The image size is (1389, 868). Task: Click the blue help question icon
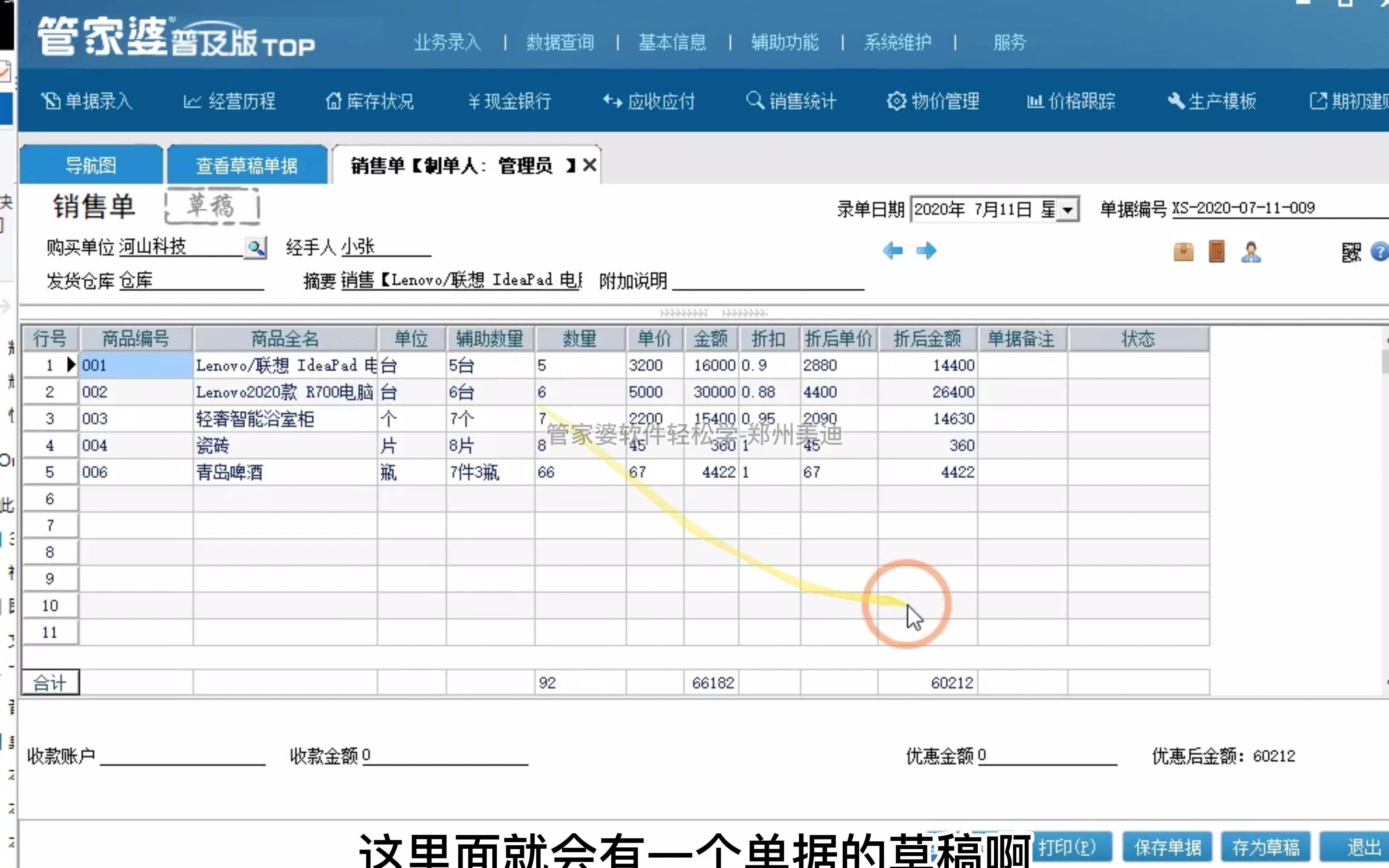[1380, 252]
